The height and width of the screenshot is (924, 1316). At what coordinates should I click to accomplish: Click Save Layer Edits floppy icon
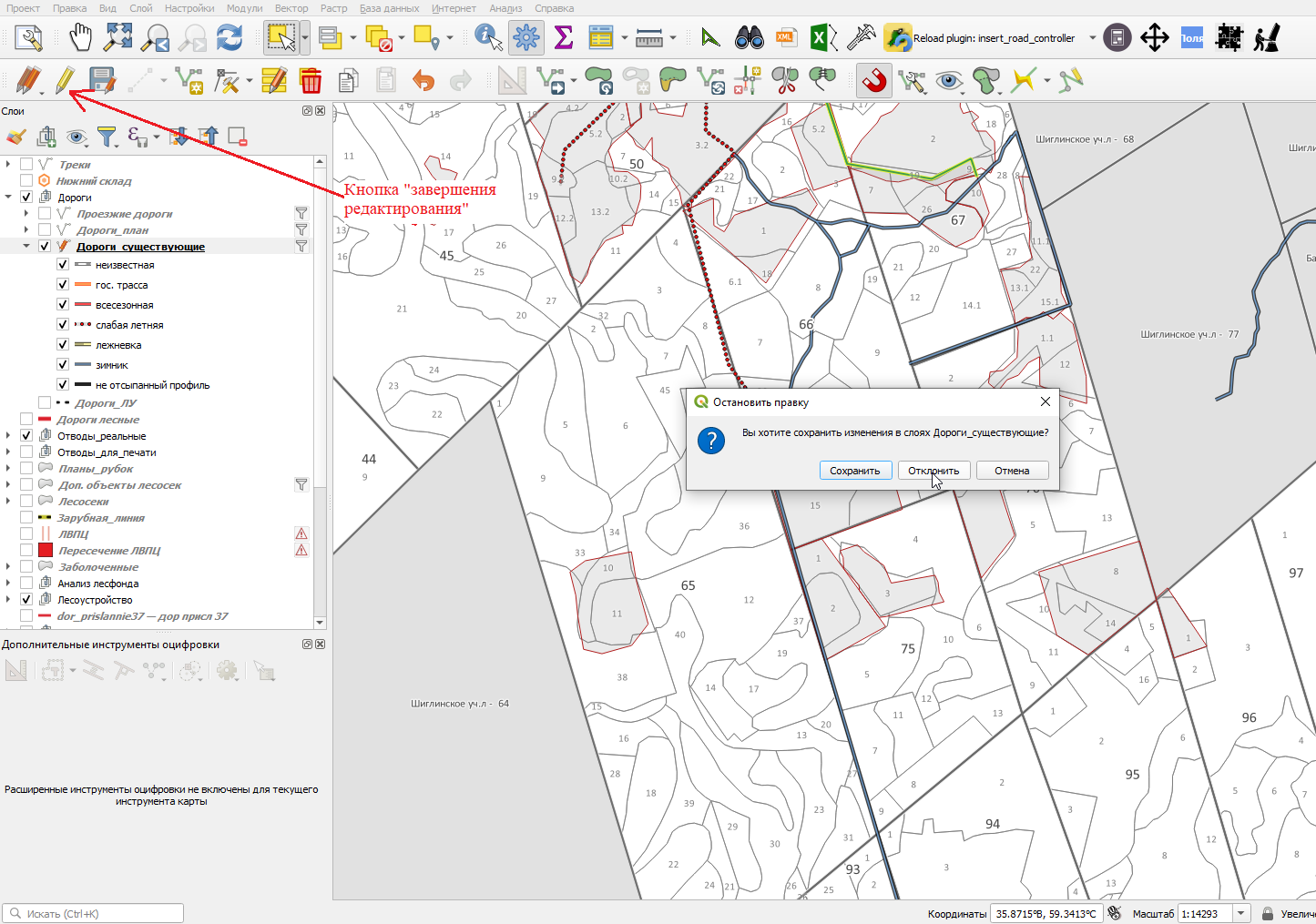101,81
